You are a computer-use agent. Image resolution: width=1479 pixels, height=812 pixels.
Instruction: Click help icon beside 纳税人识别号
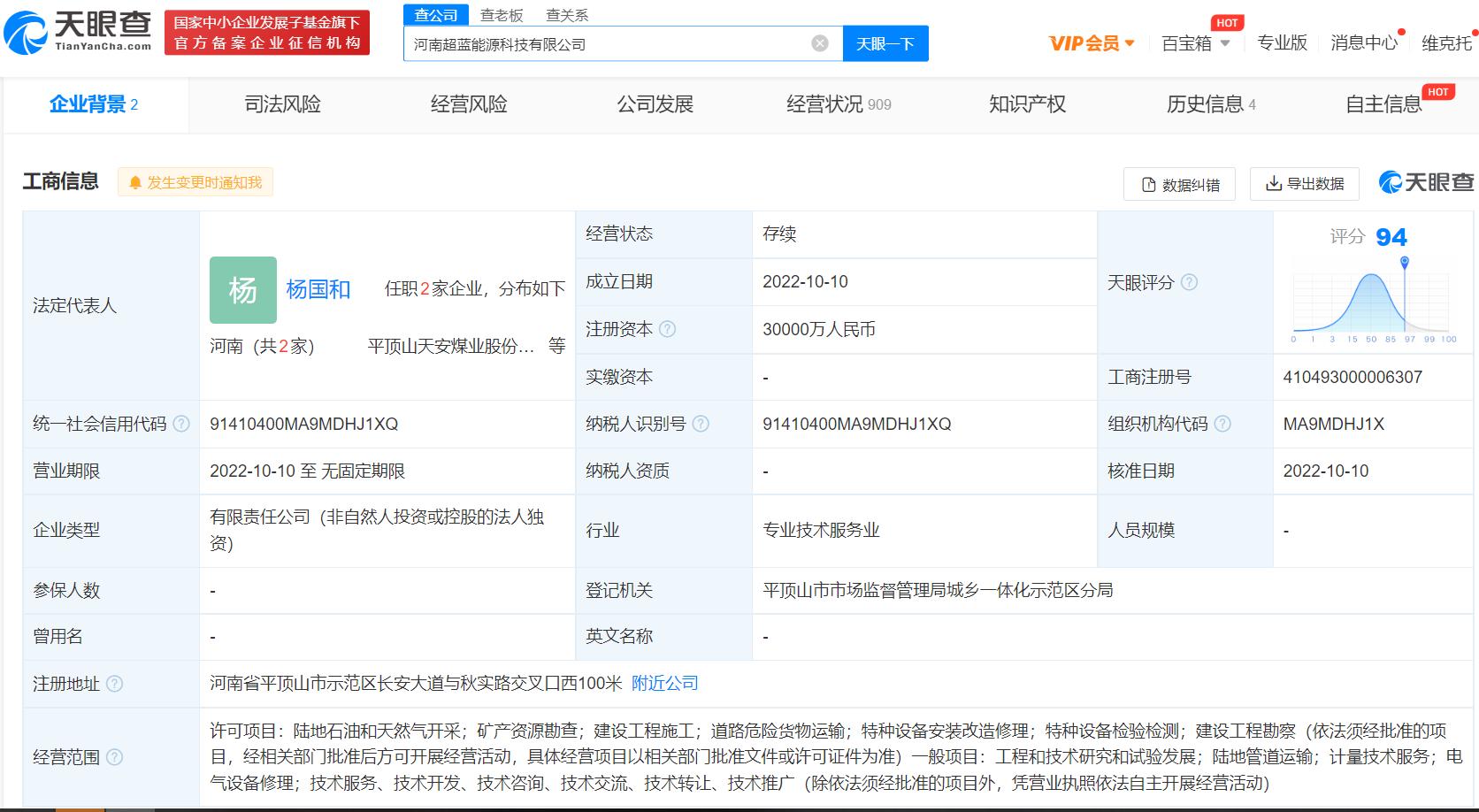point(701,424)
